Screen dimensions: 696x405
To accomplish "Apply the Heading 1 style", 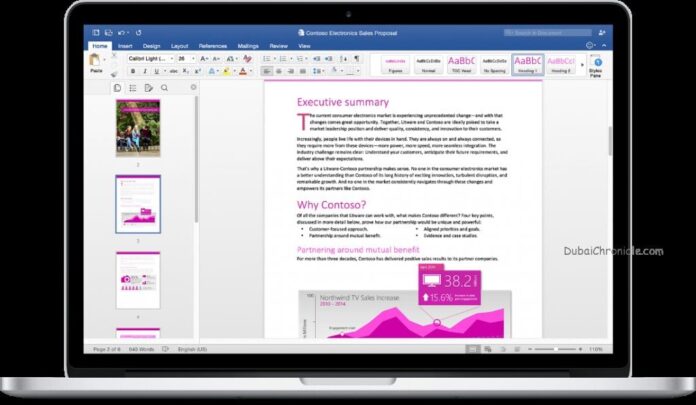I will [528, 65].
